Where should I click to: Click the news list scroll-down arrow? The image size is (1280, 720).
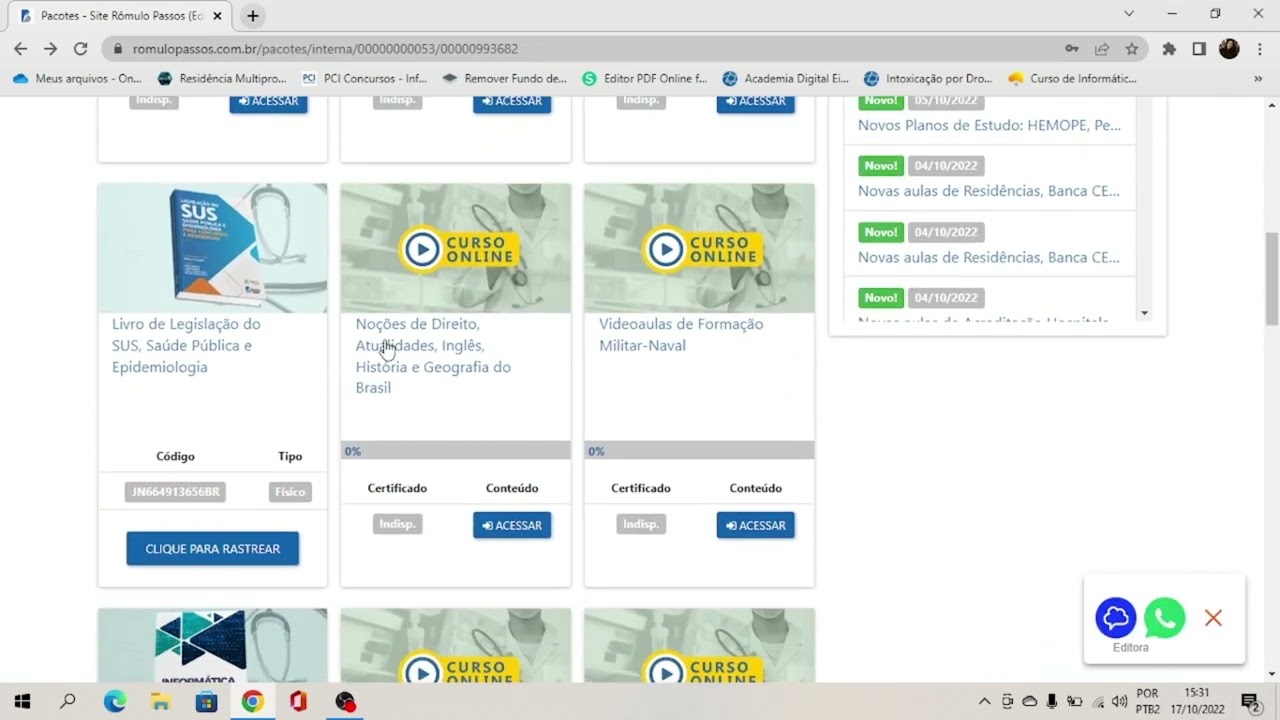pyautogui.click(x=1145, y=313)
